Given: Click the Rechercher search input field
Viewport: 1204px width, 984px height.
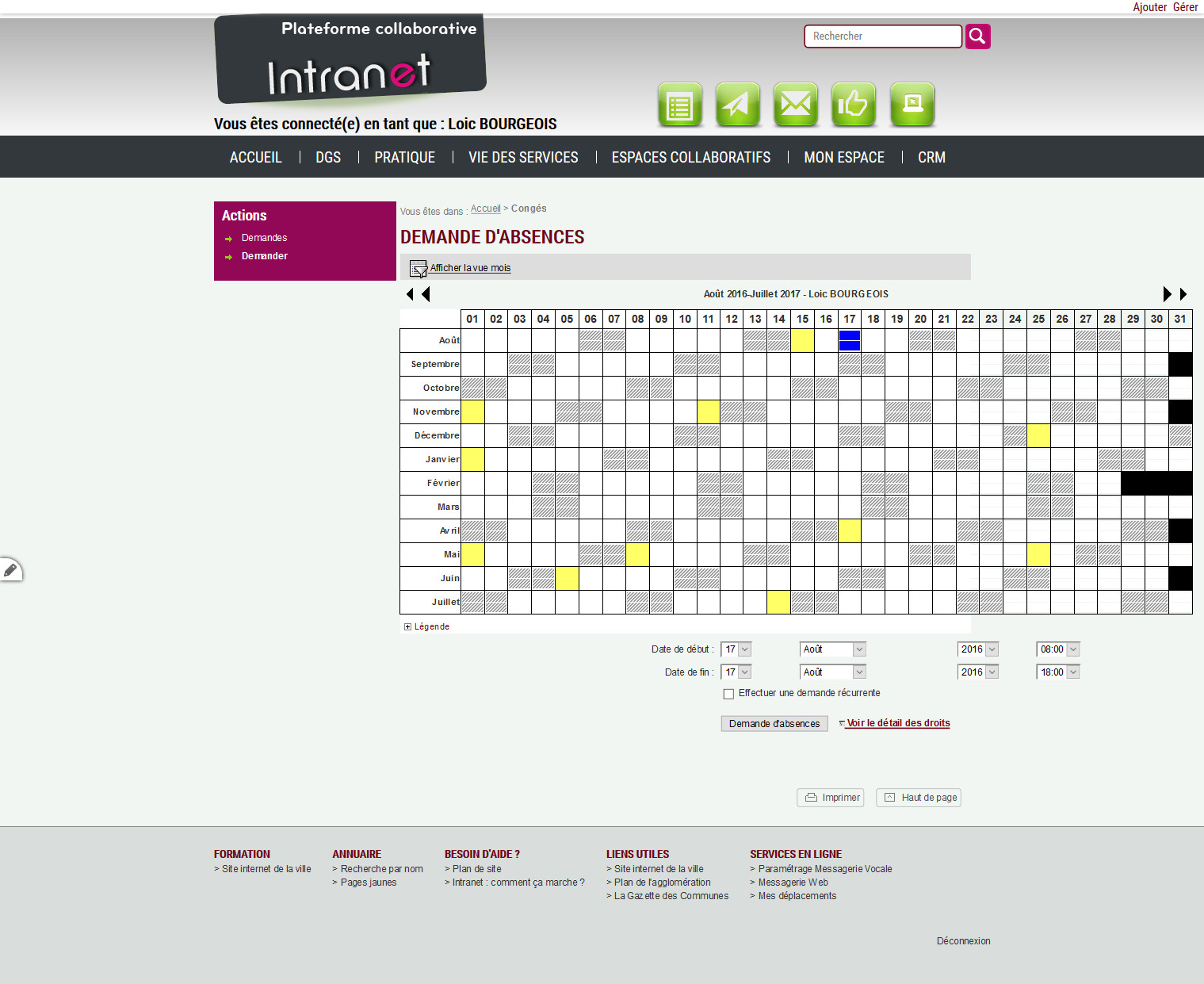Looking at the screenshot, I should click(x=882, y=36).
